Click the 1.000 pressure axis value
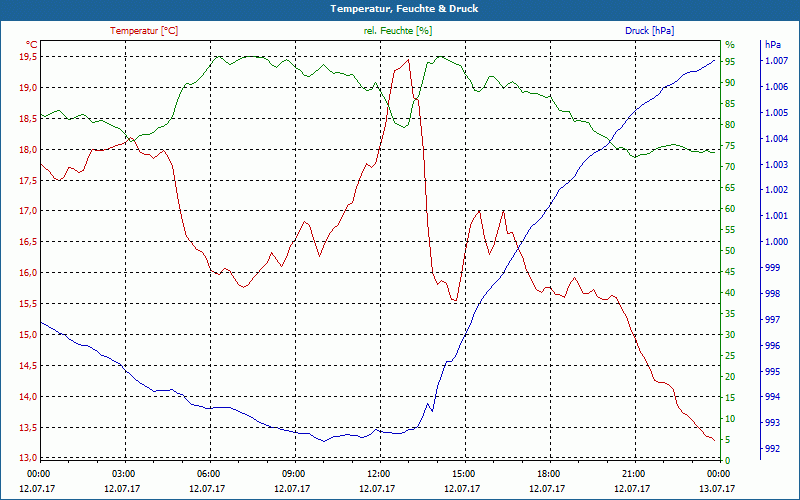This screenshot has height=500, width=800. (776, 242)
